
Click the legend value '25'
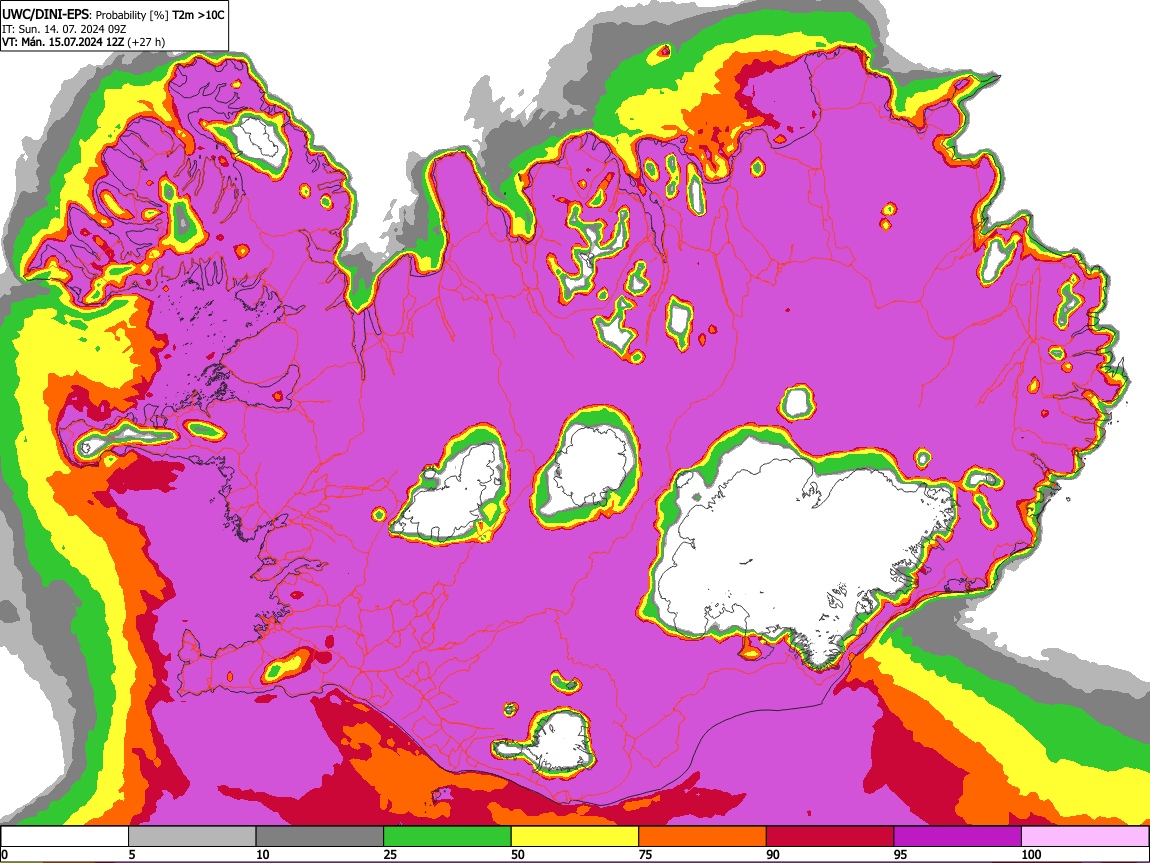(390, 854)
